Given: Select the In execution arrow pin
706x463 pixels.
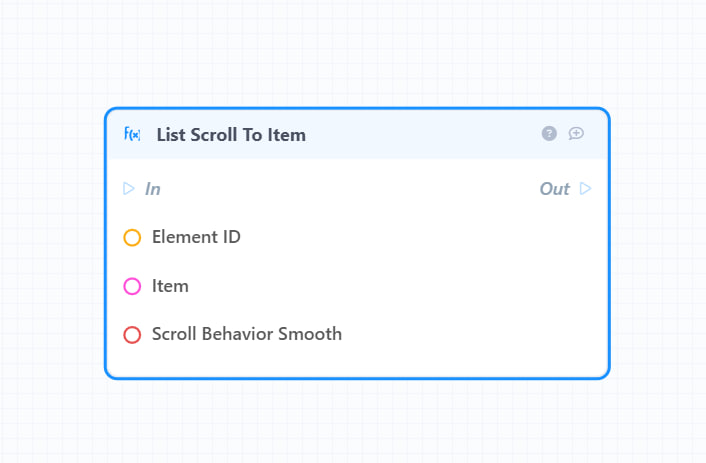Looking at the screenshot, I should point(129,188).
